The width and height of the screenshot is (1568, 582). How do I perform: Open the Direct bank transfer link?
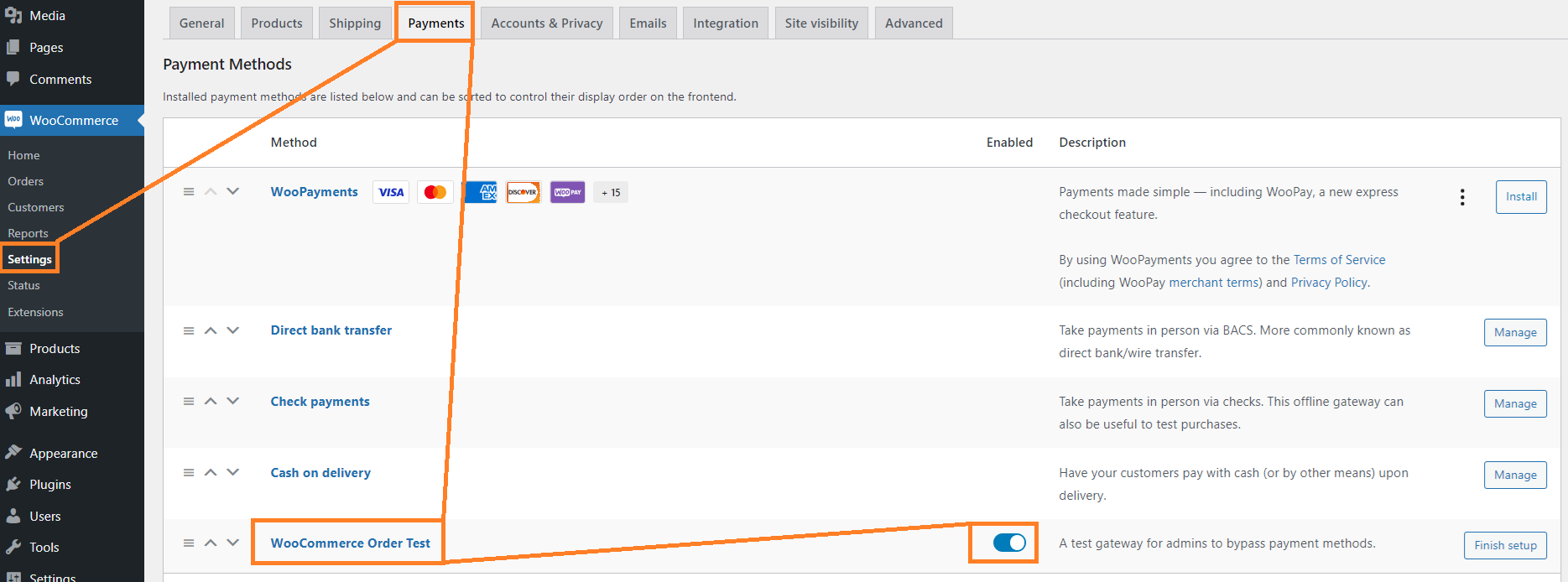coord(331,330)
